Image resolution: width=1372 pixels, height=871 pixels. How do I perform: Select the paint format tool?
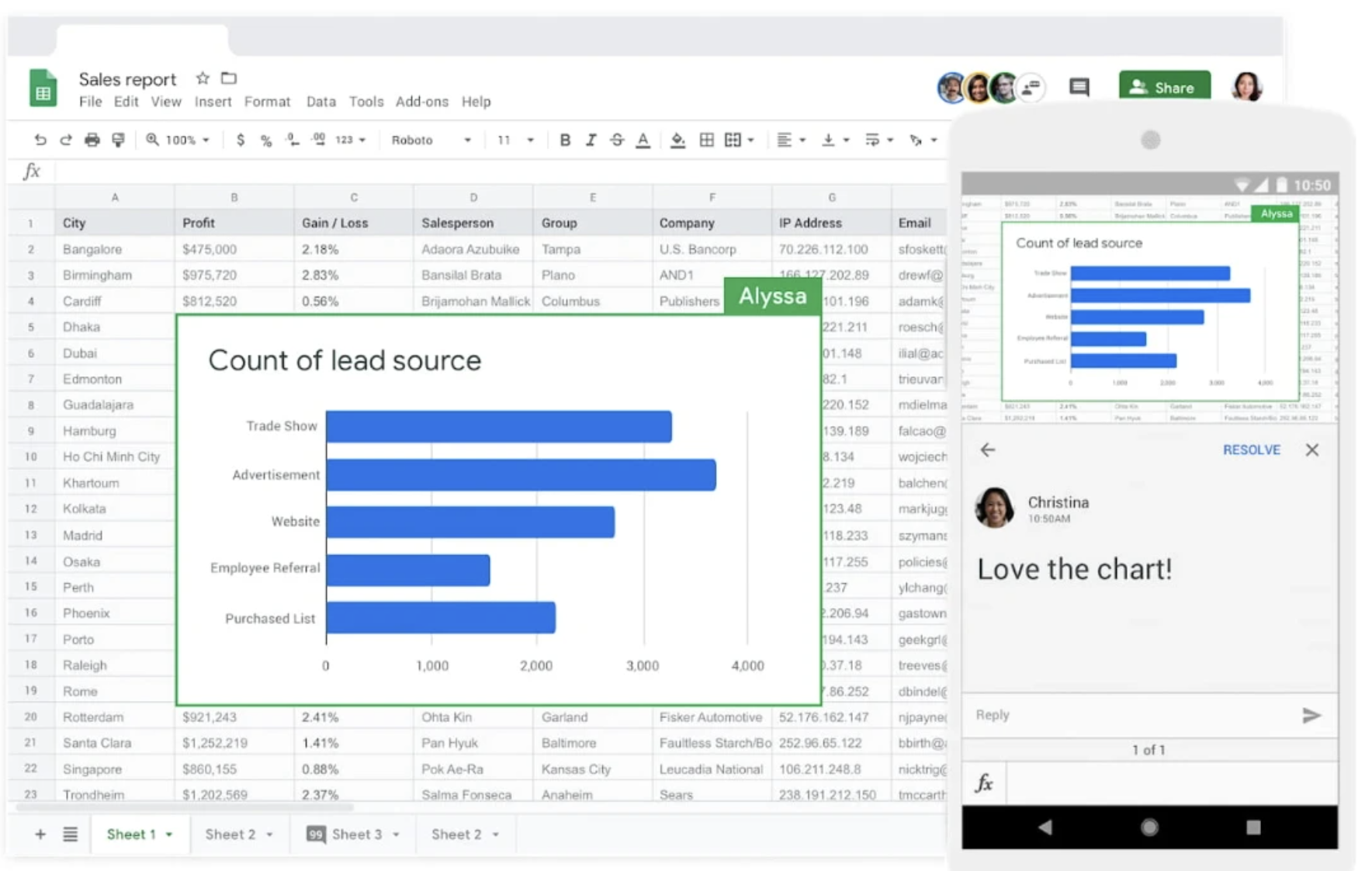118,140
